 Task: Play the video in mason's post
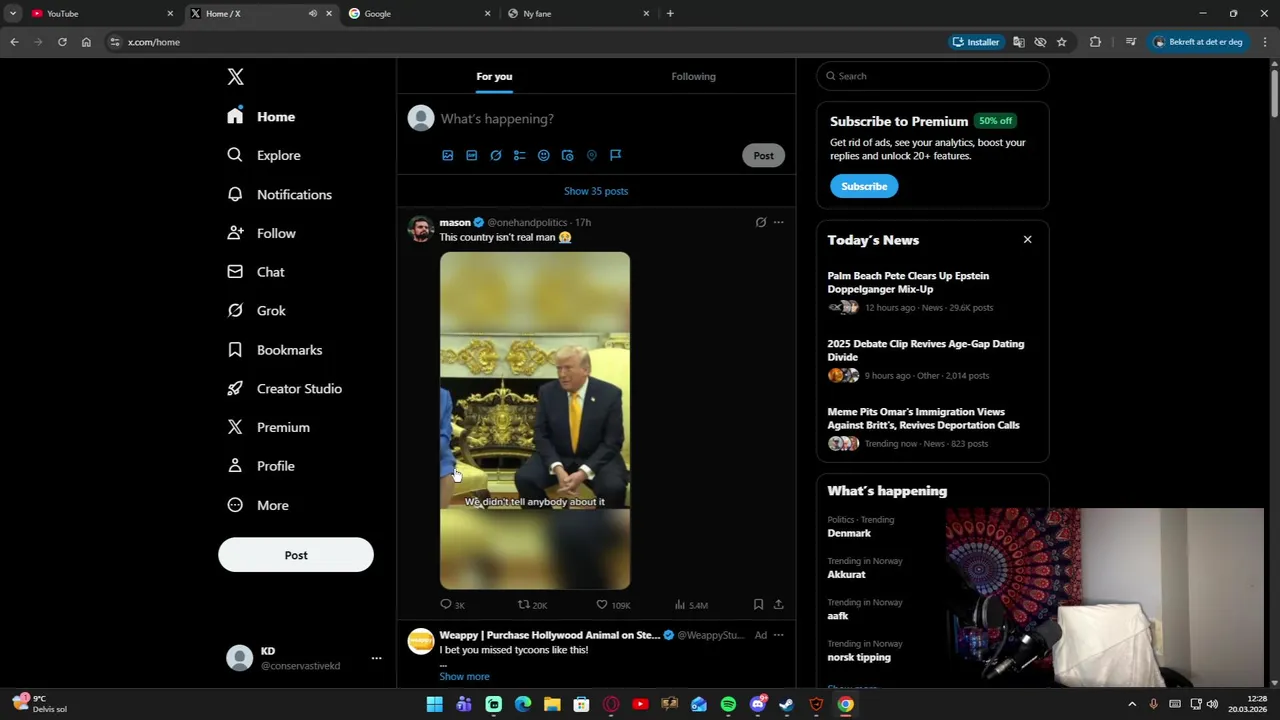tap(535, 421)
